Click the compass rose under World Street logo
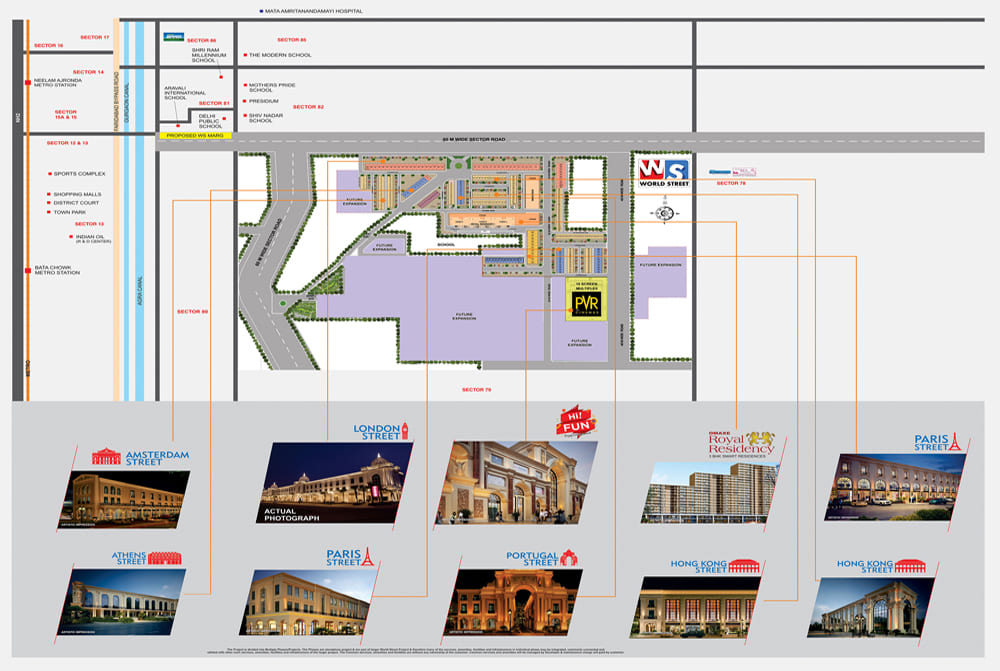 [664, 213]
